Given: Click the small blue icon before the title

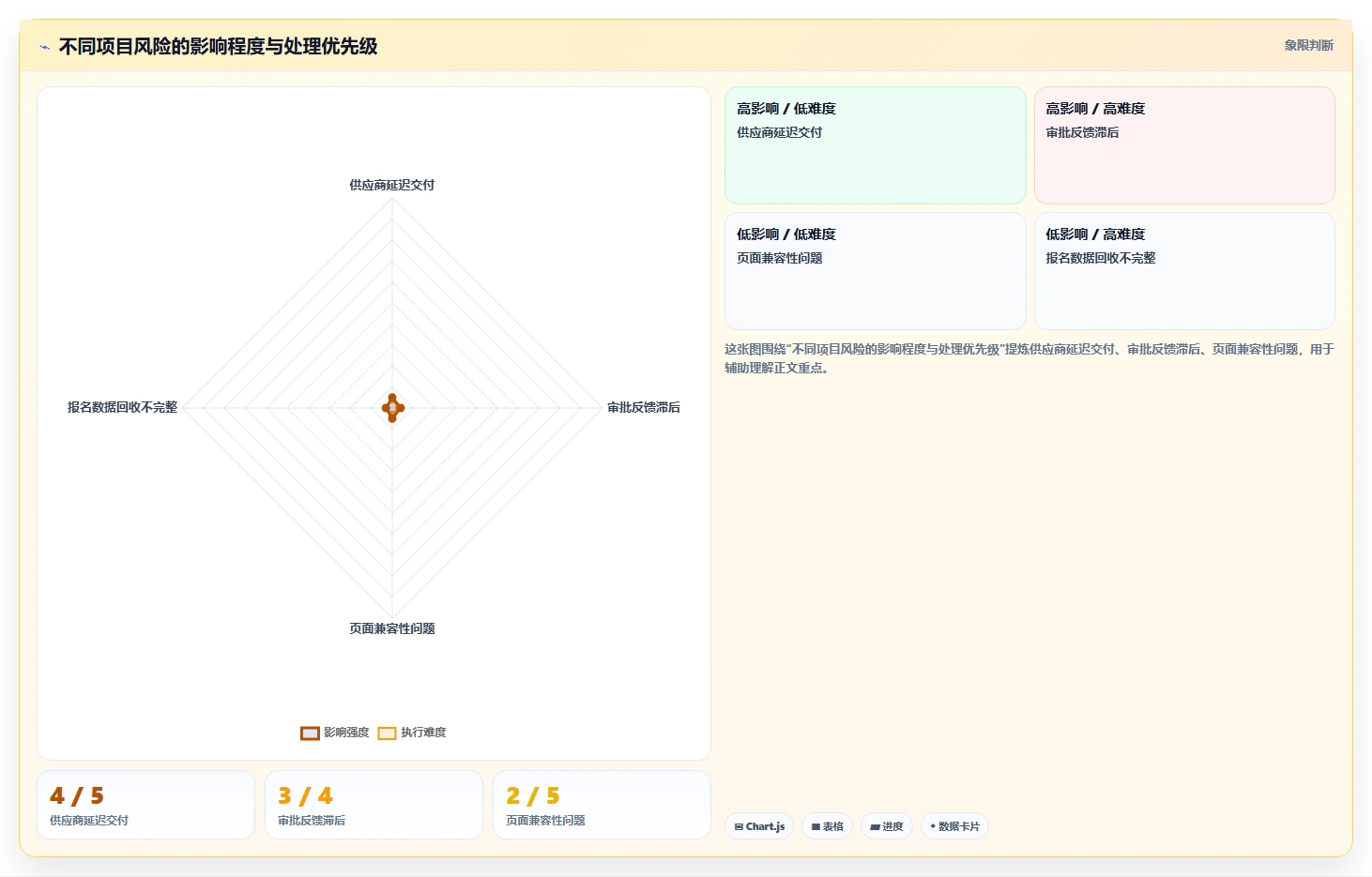Looking at the screenshot, I should pyautogui.click(x=44, y=47).
